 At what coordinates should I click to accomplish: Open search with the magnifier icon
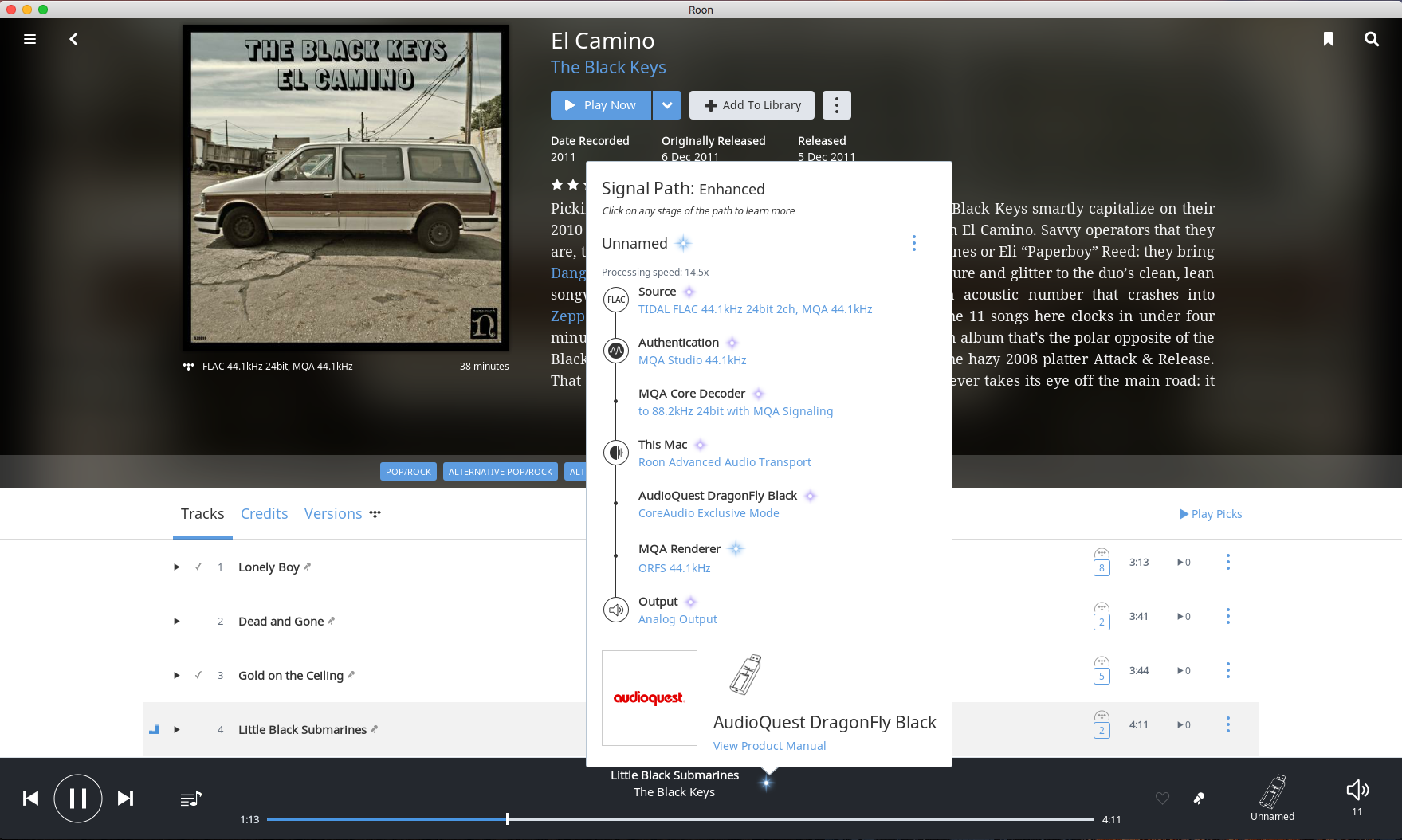pos(1372,39)
